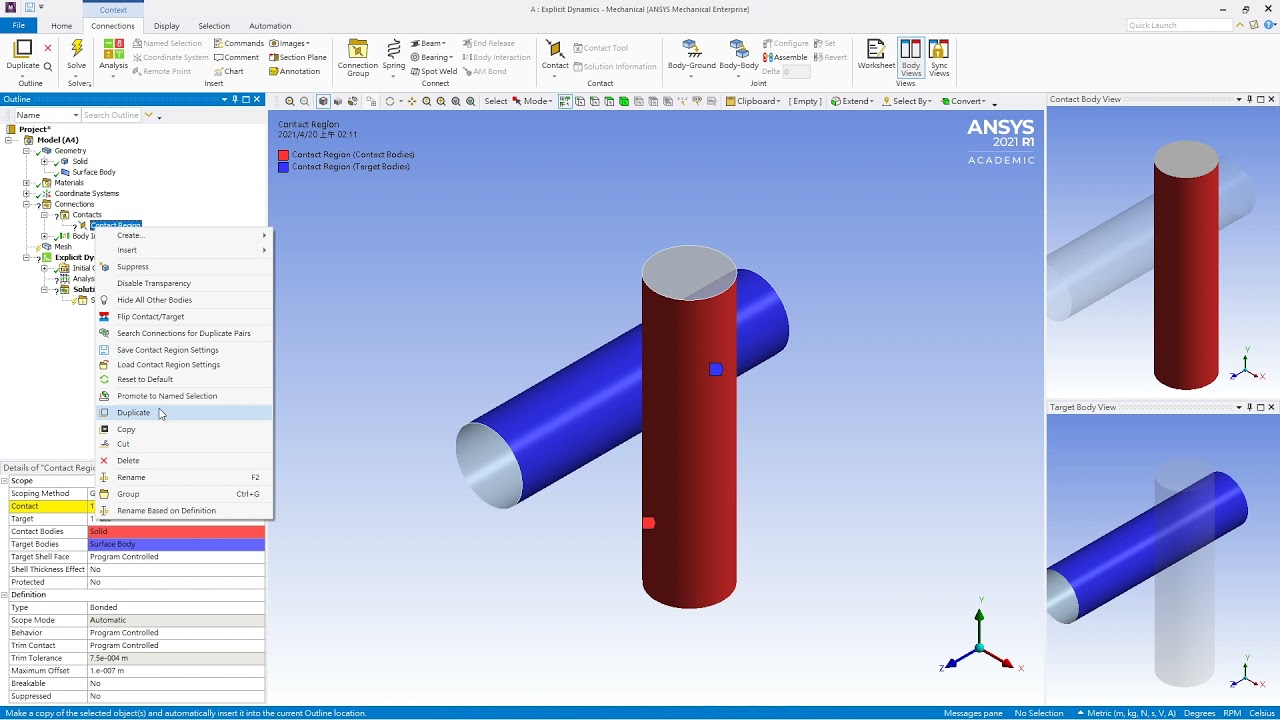This screenshot has width=1280, height=720.
Task: Expand the Materials tree node
Action: coord(26,183)
